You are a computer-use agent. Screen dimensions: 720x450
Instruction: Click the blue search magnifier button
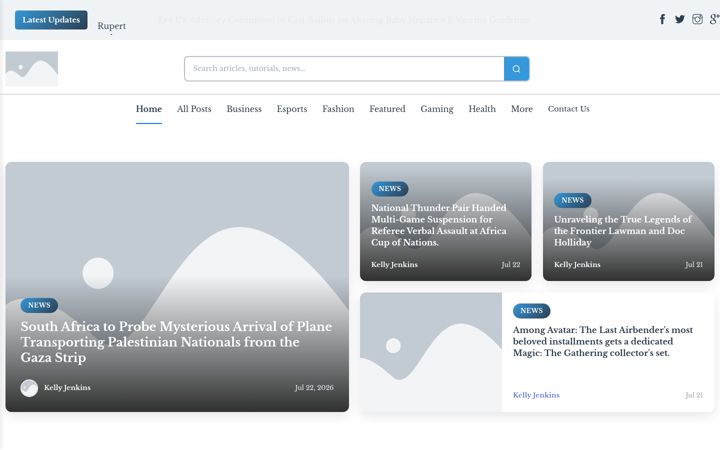pyautogui.click(x=517, y=69)
